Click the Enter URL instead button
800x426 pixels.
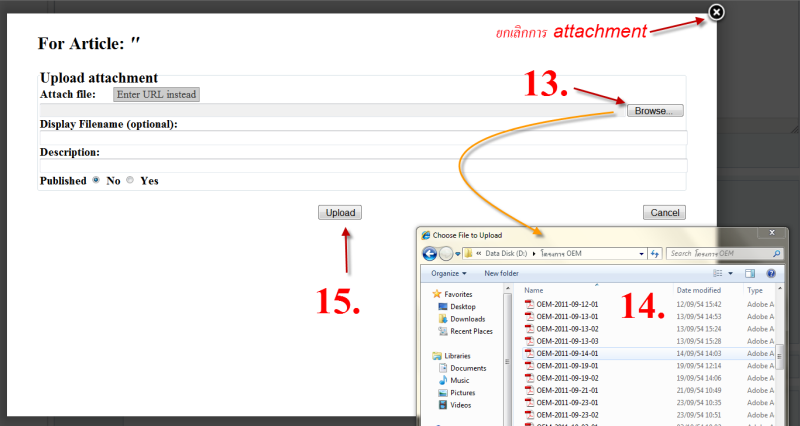point(156,94)
